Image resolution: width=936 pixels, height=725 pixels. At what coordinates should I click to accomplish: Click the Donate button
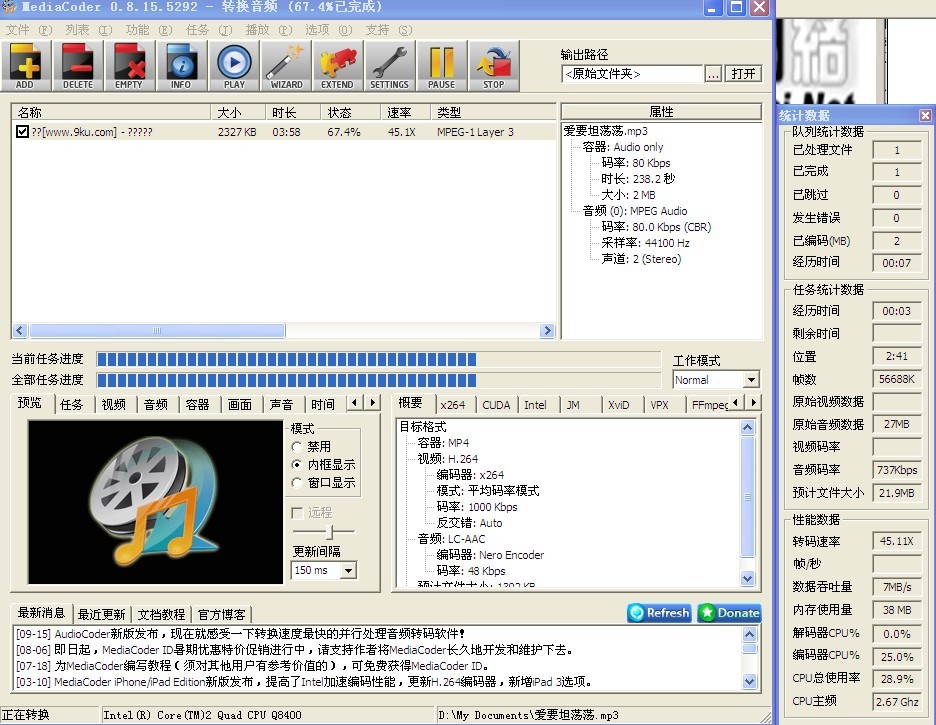coord(729,613)
